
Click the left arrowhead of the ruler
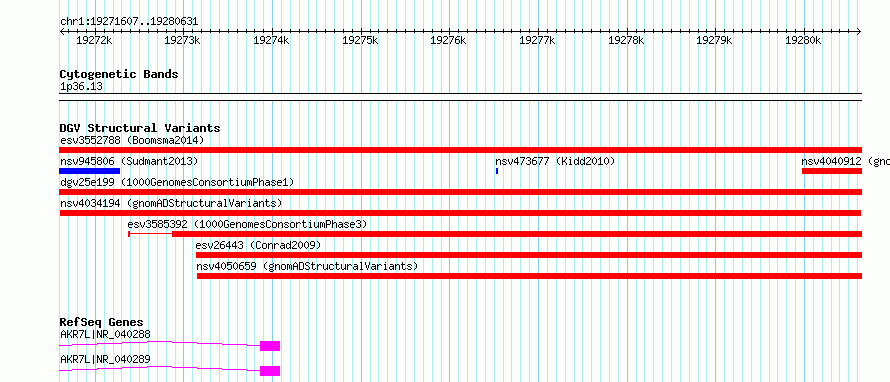click(x=62, y=31)
